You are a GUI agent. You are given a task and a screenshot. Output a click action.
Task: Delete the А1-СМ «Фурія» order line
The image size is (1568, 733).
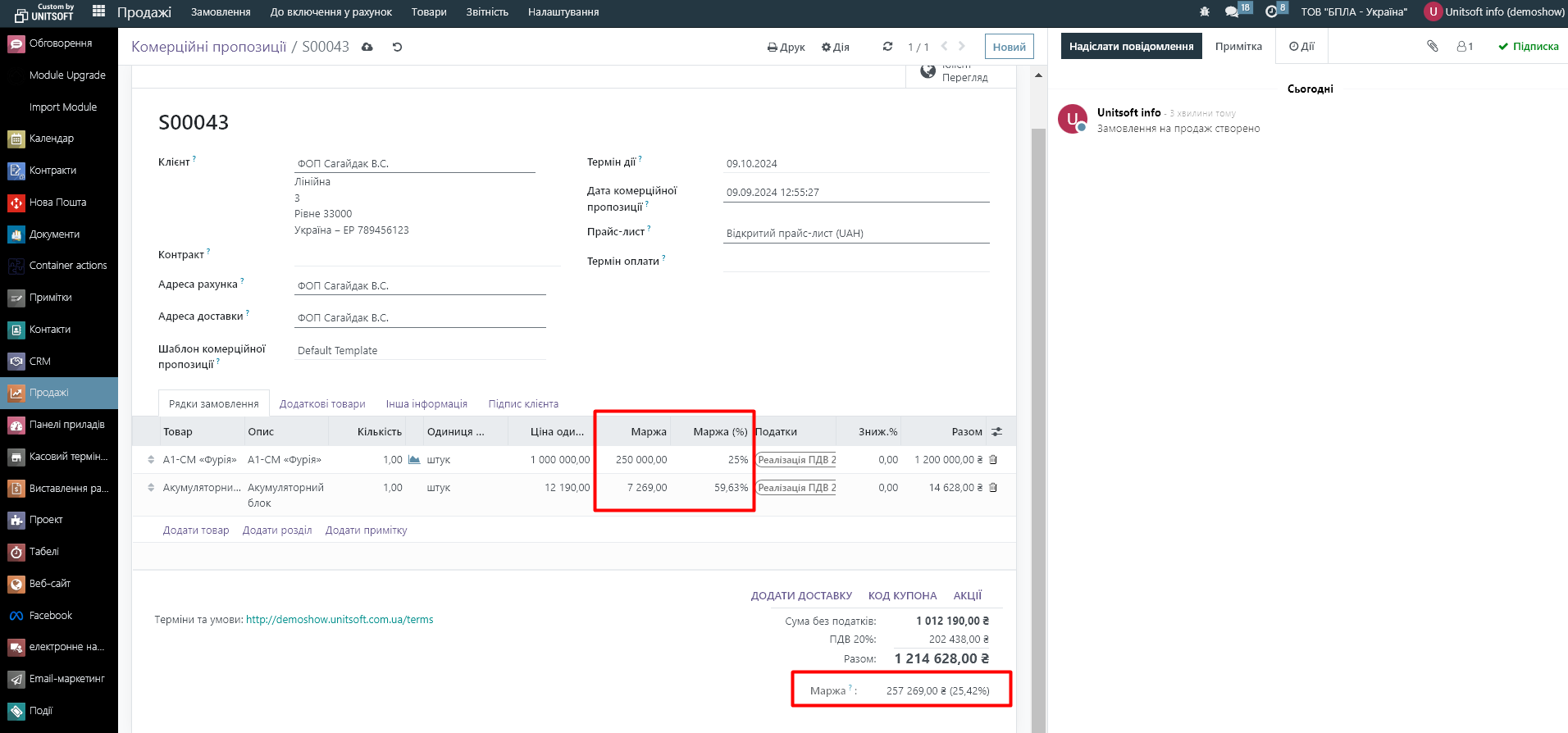[993, 460]
